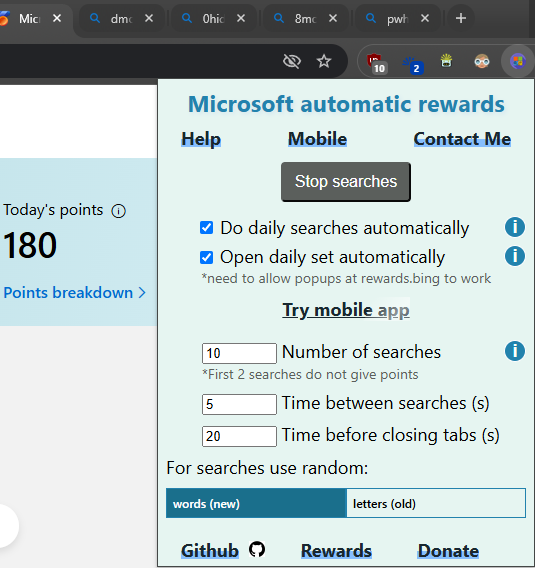The image size is (535, 568).
Task: Select 'letters (old)' search mode
Action: (436, 503)
